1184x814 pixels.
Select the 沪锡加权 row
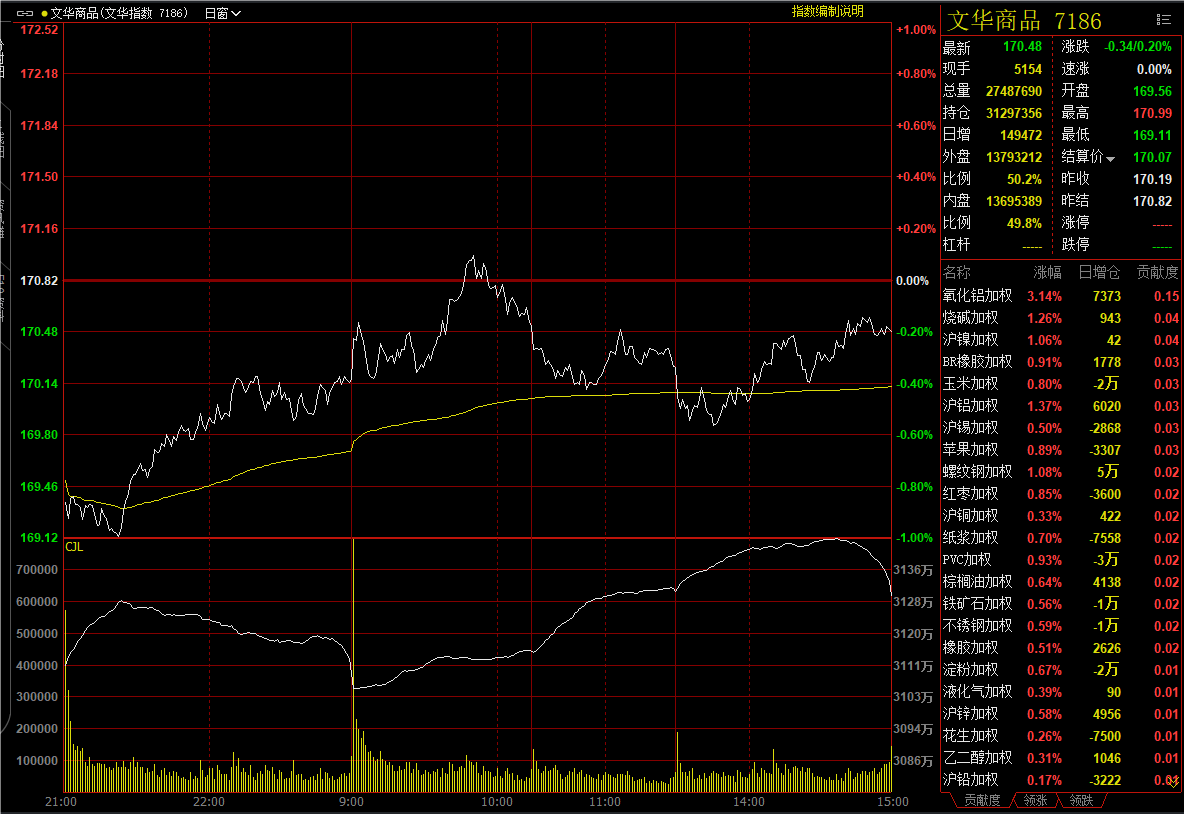point(1061,427)
